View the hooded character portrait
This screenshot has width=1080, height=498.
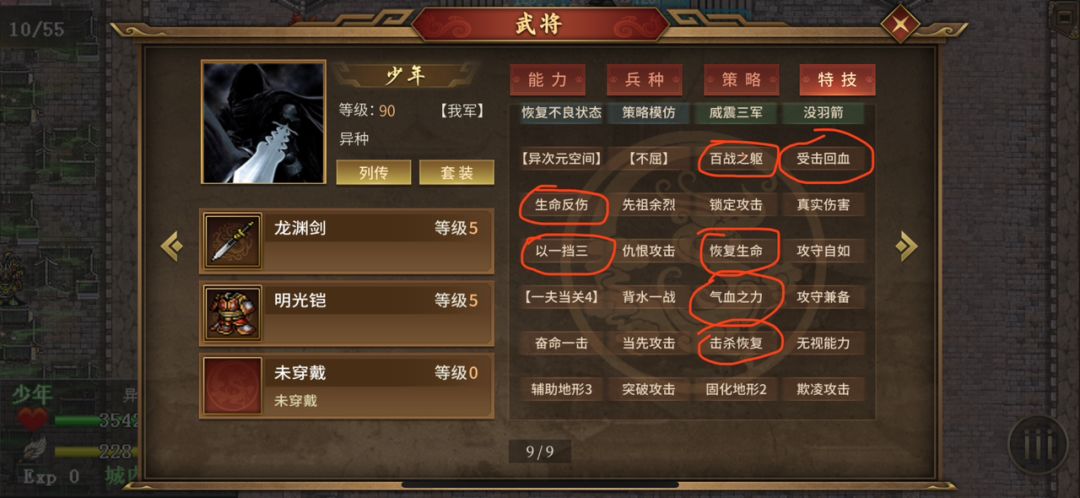[263, 122]
